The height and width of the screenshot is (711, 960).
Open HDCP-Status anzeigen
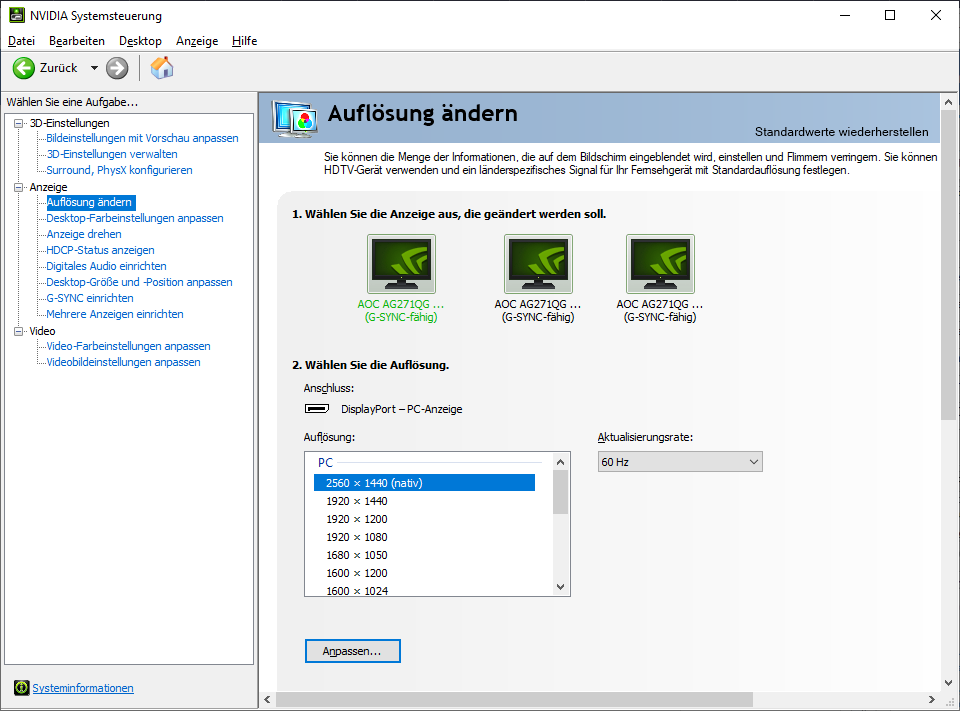[x=100, y=250]
